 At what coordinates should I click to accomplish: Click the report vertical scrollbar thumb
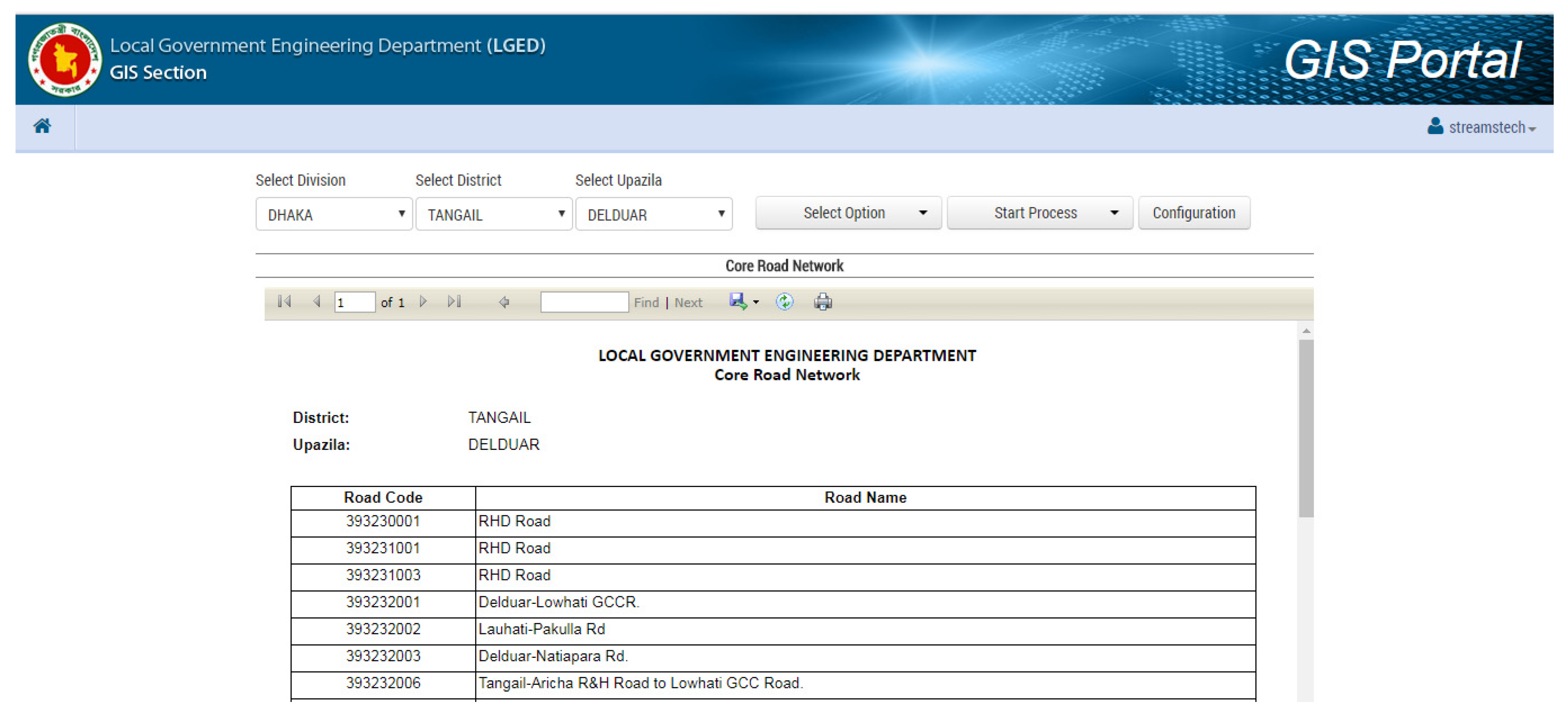pos(1306,428)
